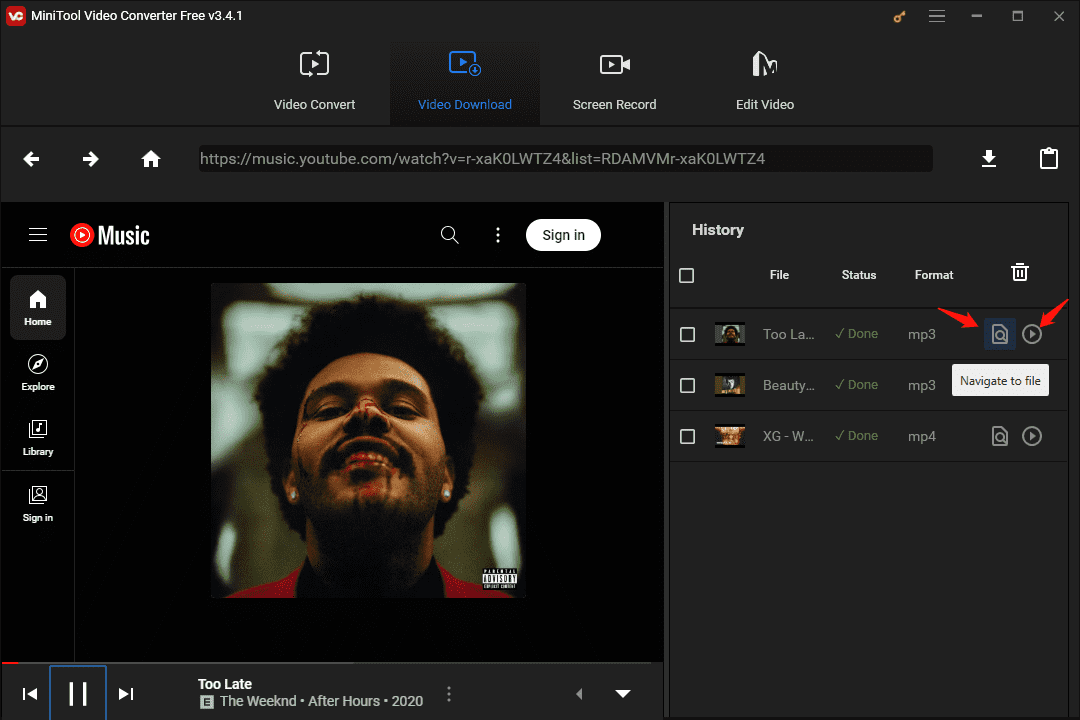Click the XG - W... file thumbnail

tap(730, 436)
